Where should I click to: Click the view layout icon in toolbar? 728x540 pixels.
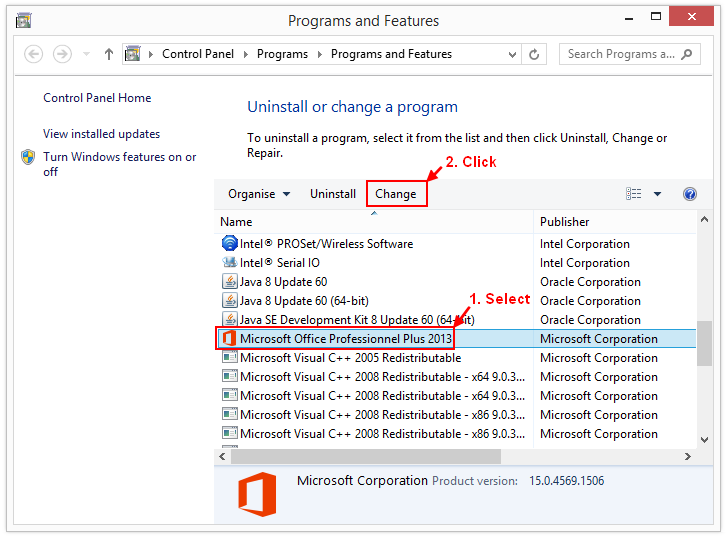[x=633, y=194]
